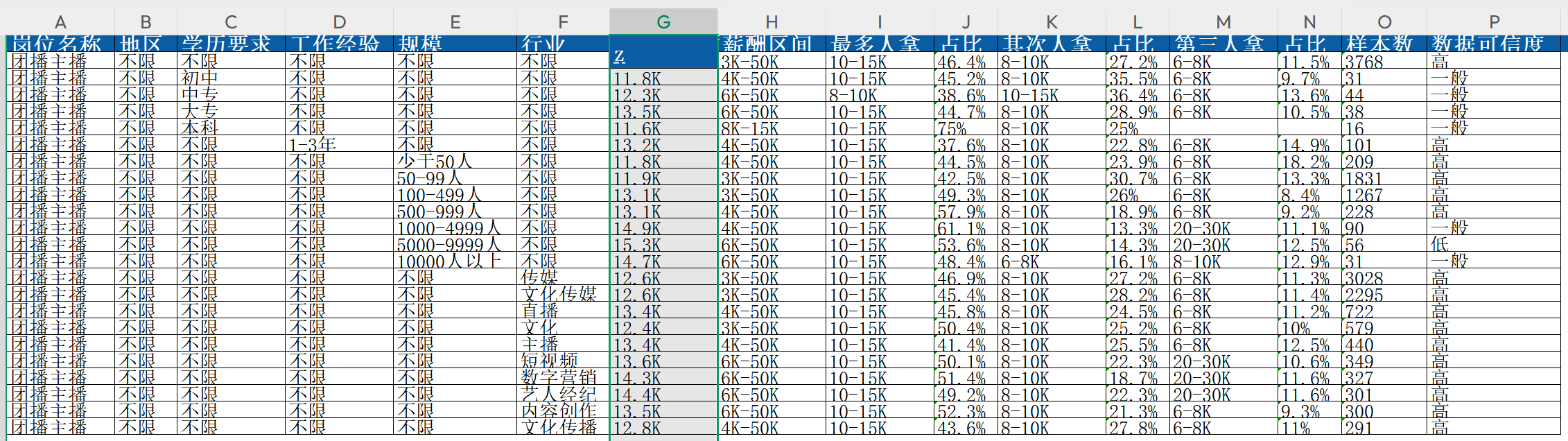This screenshot has width=1568, height=441.
Task: Open the underlined z link in column G
Action: 619,57
